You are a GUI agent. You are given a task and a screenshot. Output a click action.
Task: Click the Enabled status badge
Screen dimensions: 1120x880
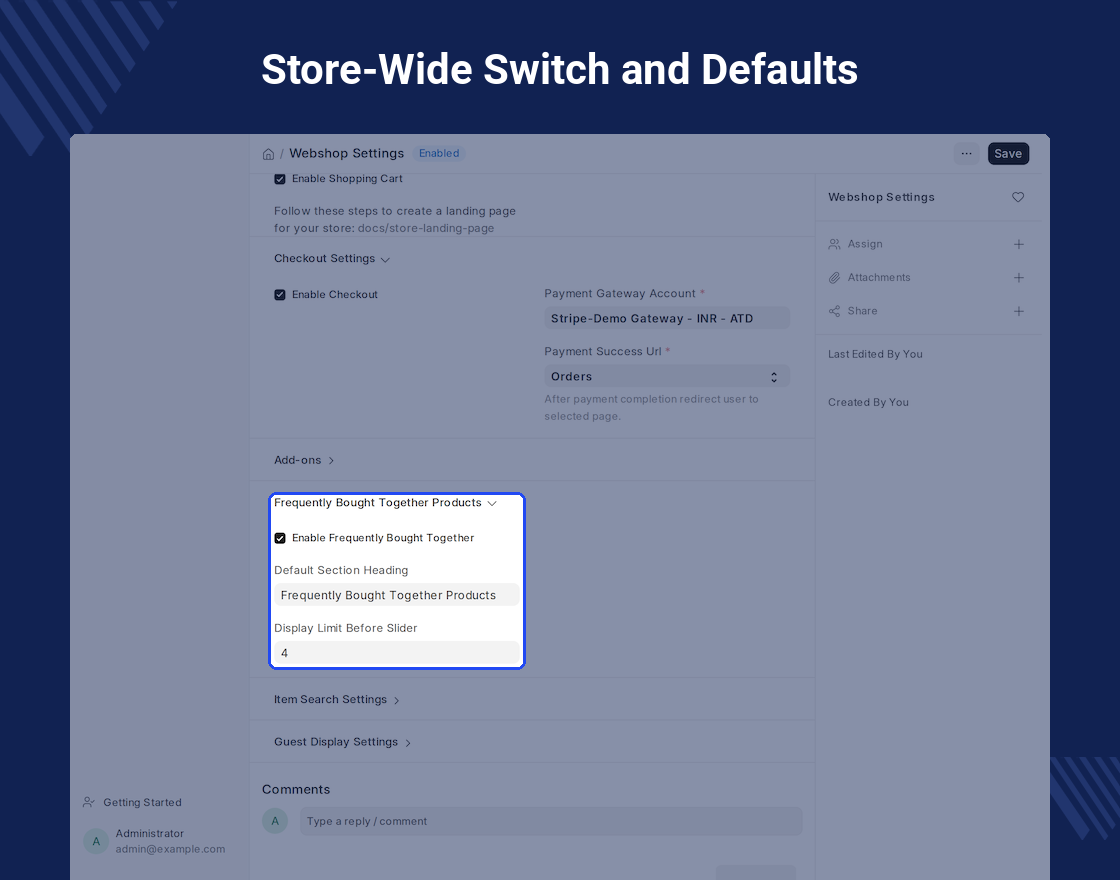click(x=439, y=154)
